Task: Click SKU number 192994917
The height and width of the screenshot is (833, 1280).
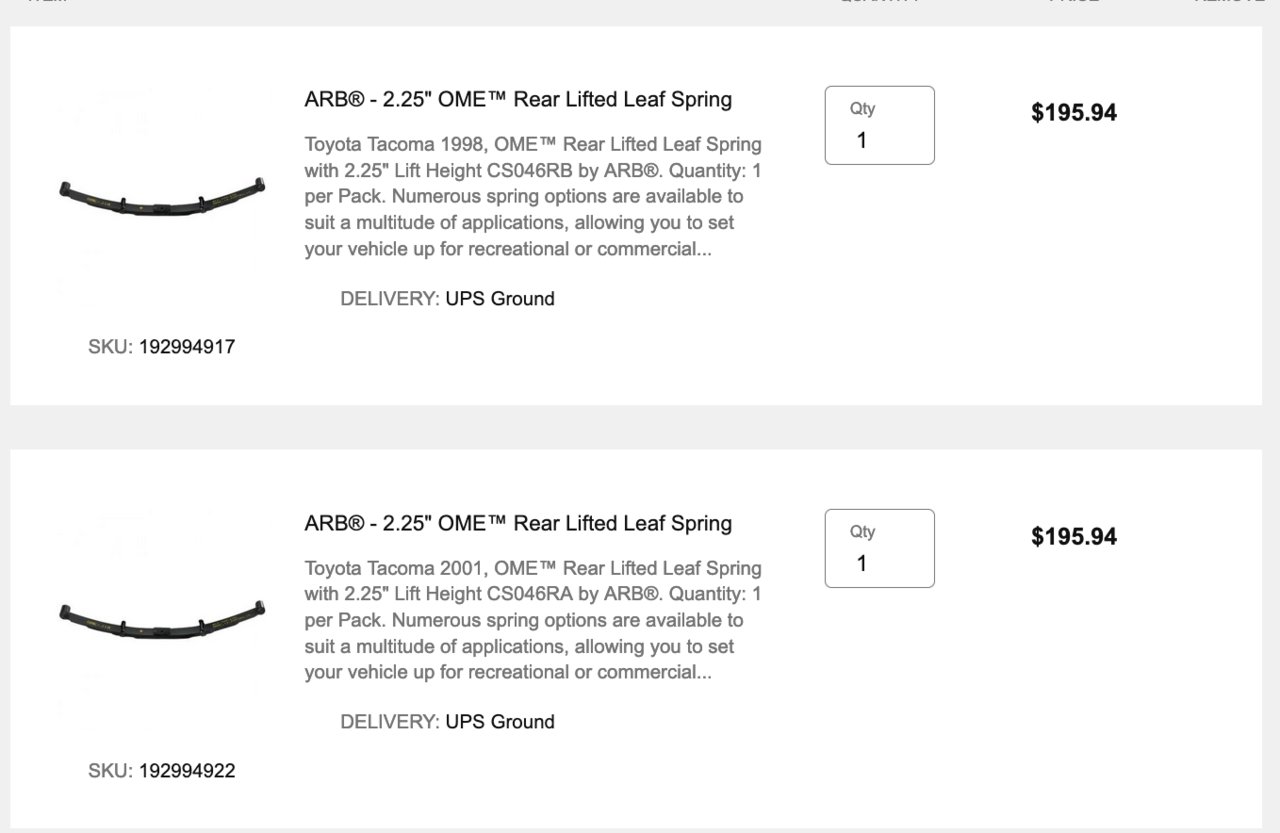Action: 187,347
